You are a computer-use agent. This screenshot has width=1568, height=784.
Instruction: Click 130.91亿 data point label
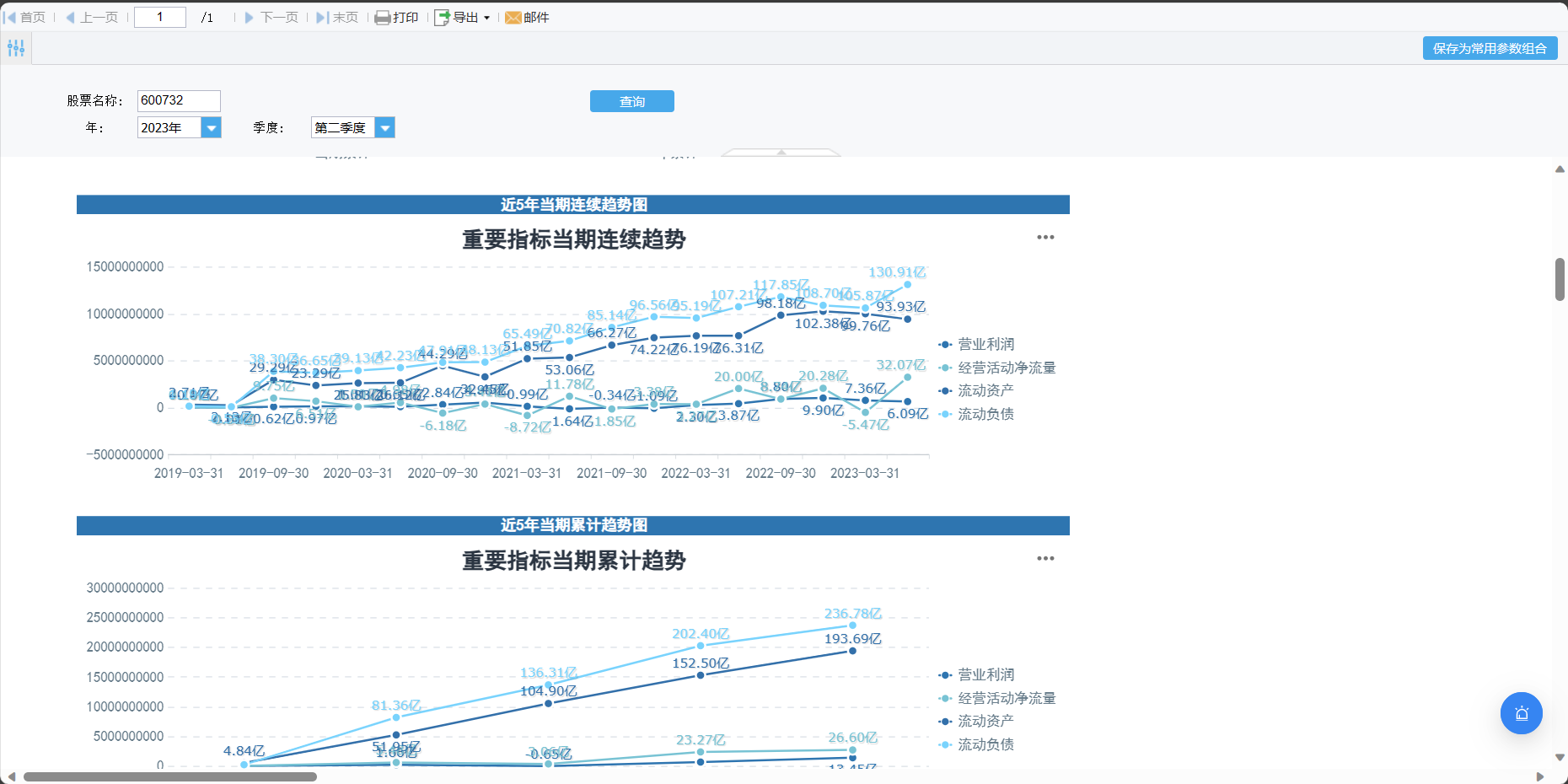pyautogui.click(x=897, y=272)
